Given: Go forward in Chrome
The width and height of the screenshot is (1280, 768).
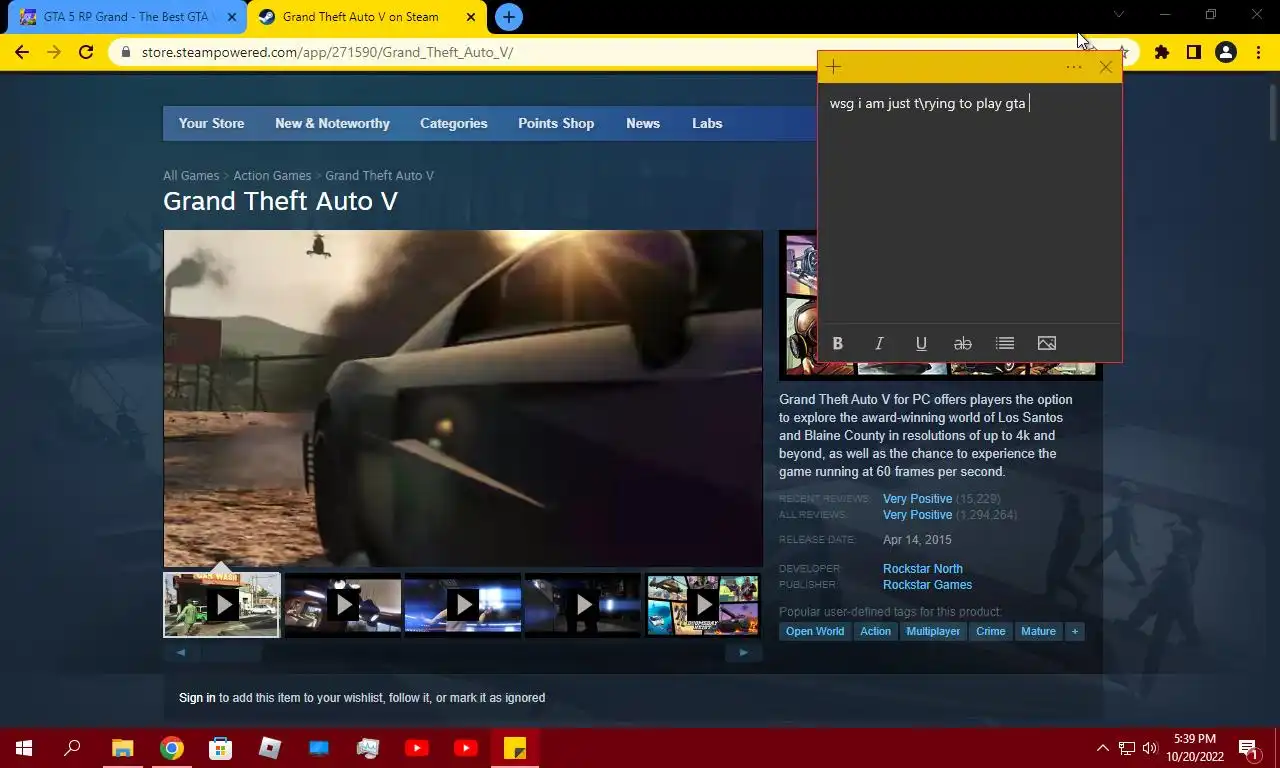Looking at the screenshot, I should (x=54, y=52).
